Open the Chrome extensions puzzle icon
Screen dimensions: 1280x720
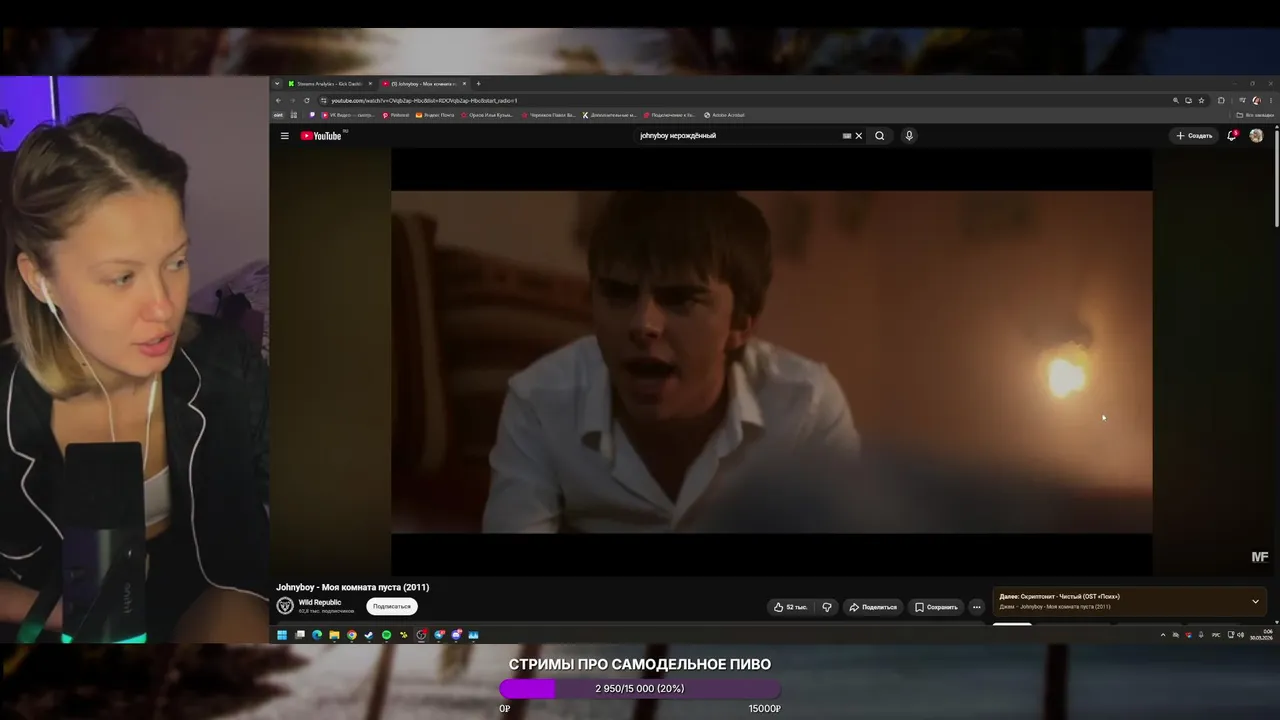[1221, 101]
